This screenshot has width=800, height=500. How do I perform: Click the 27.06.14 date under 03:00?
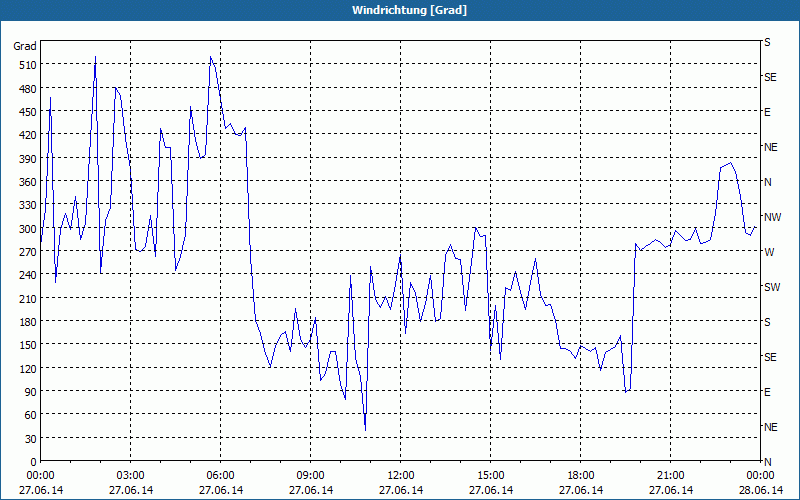point(131,490)
